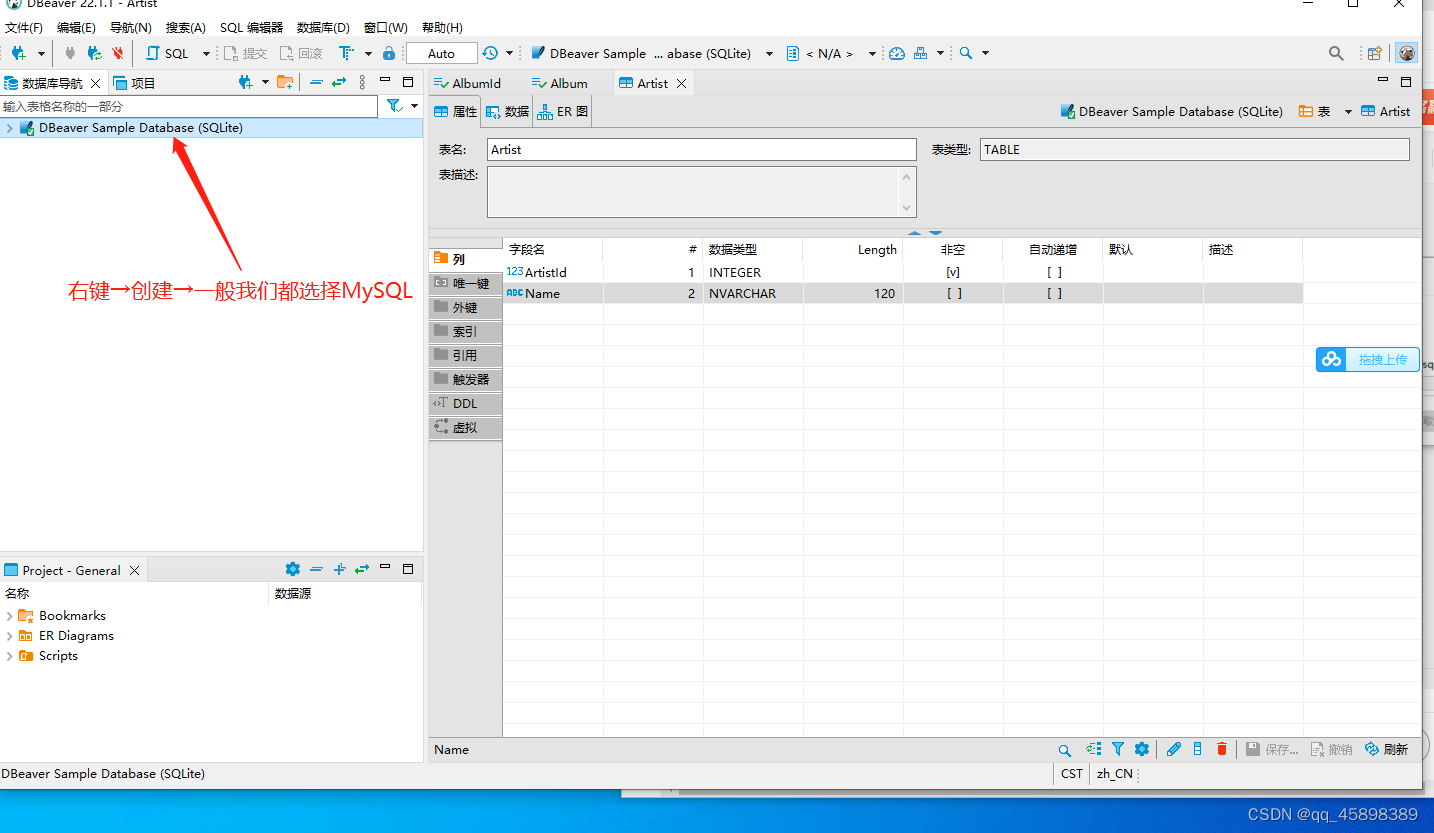Open the SQL editor button
The width and height of the screenshot is (1434, 833).
coord(168,53)
